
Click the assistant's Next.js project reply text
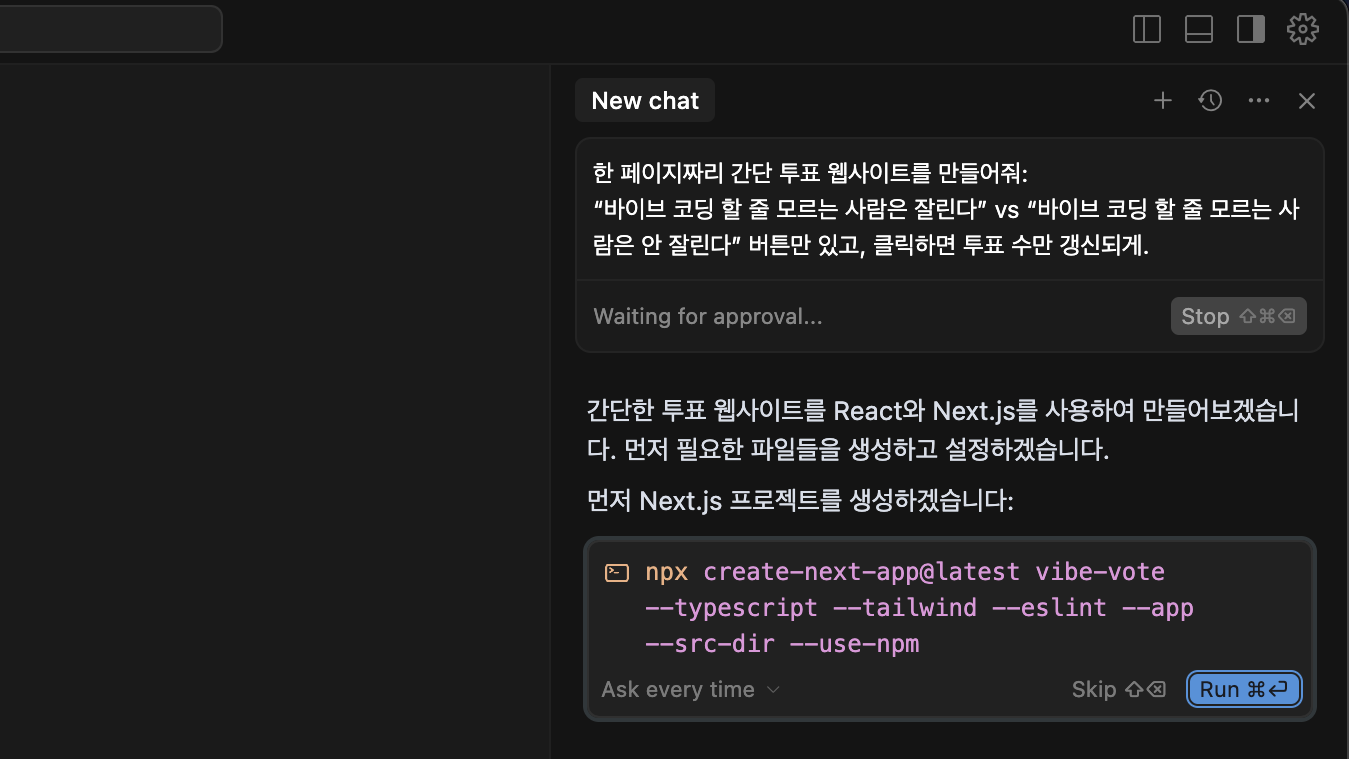(x=945, y=430)
